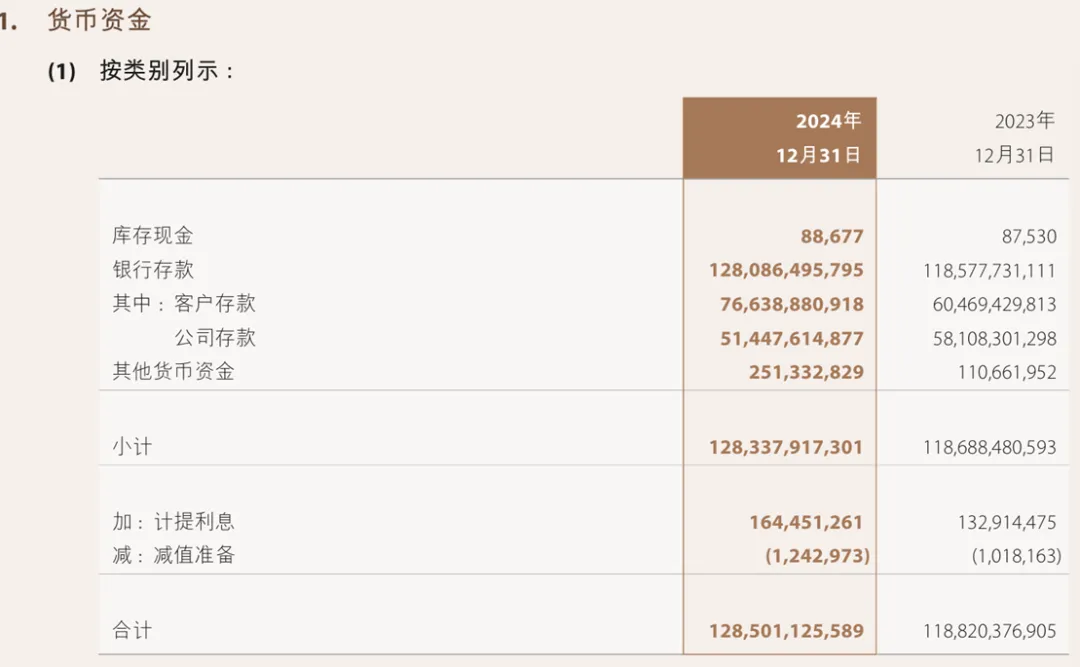Click the 货币资金 section heading
The height and width of the screenshot is (667, 1080).
pos(99,20)
